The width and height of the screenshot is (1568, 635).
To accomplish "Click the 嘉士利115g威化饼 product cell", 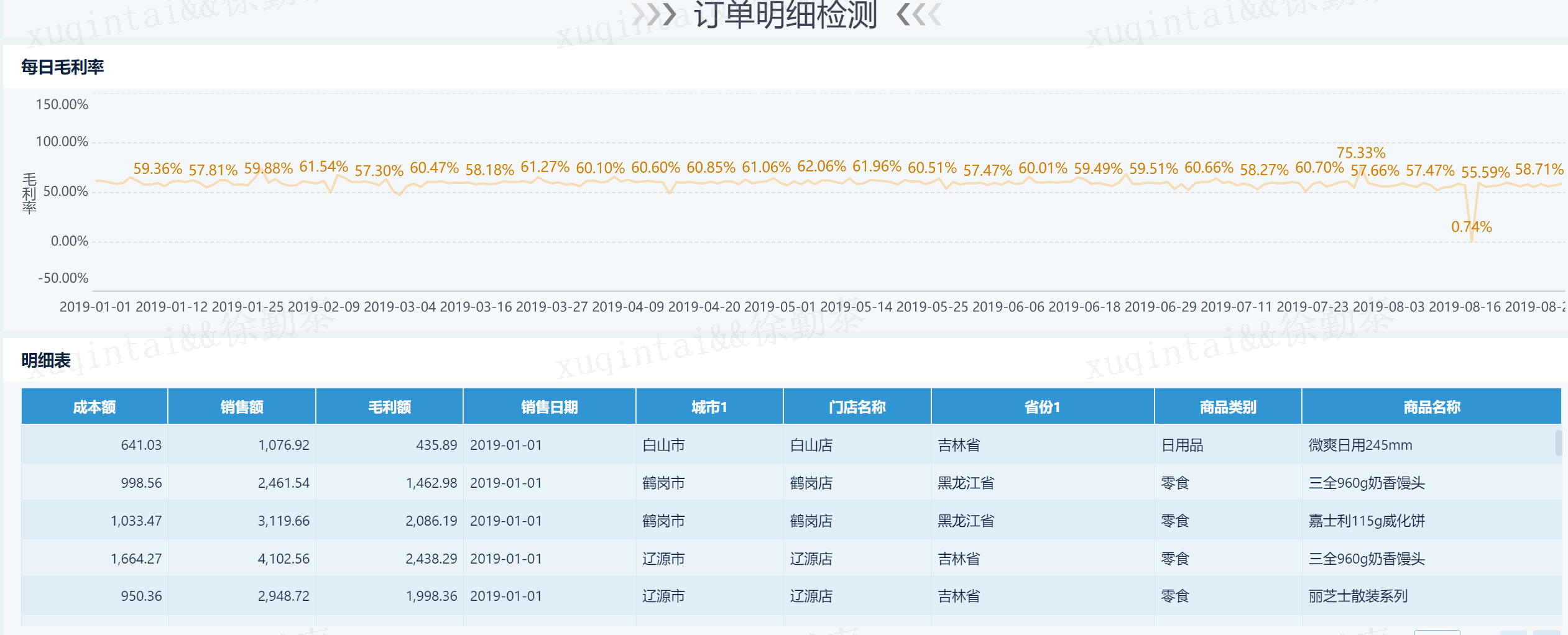I will pyautogui.click(x=1366, y=521).
